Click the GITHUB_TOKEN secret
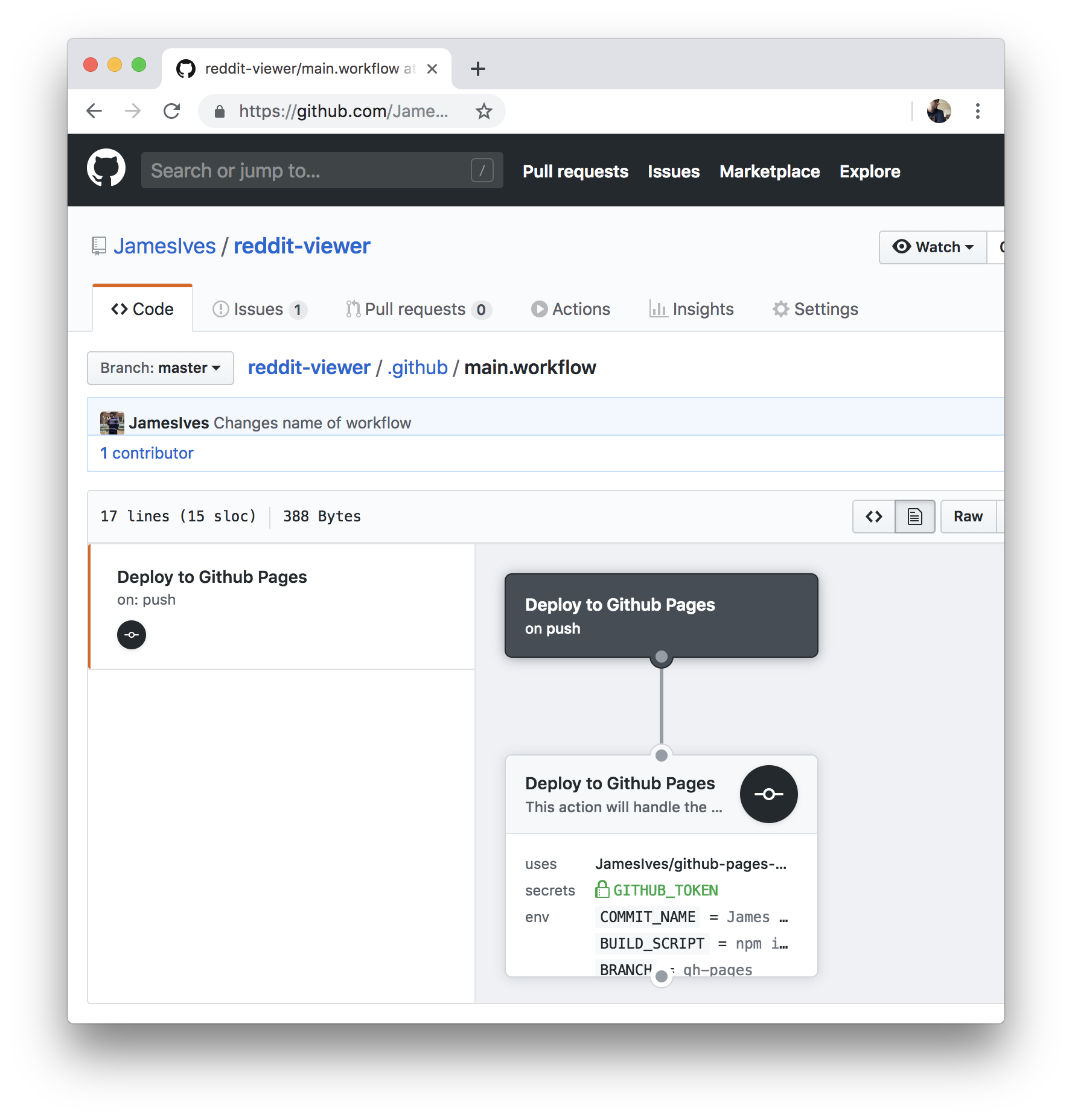 666,890
